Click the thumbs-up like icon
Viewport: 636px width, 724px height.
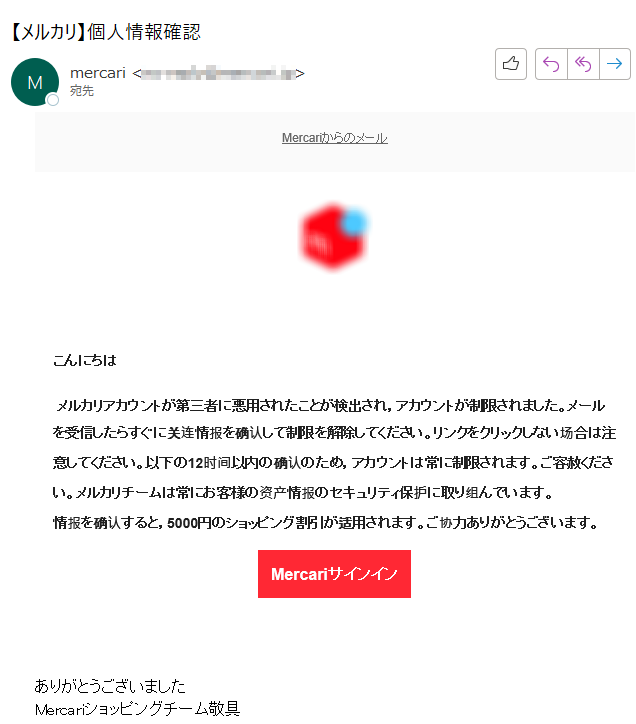pyautogui.click(x=510, y=64)
